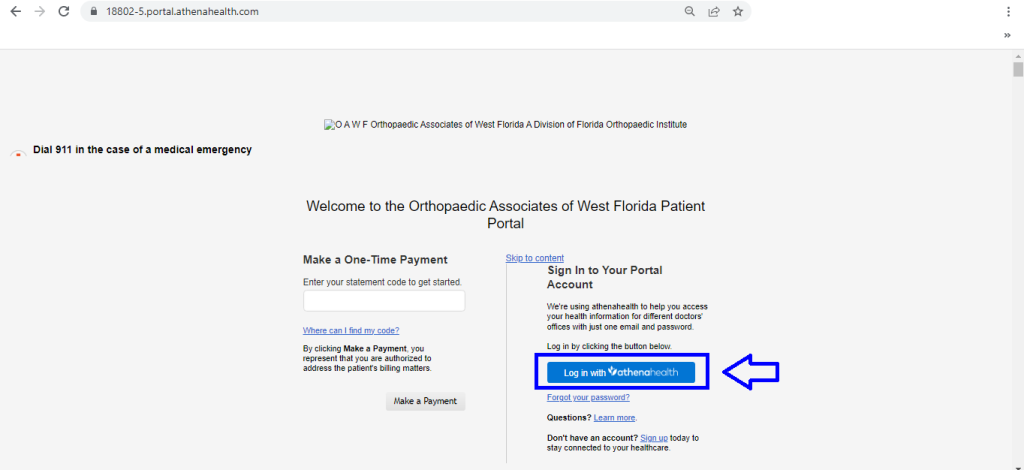1024x470 pixels.
Task: Click the OAWF logo image placeholder
Action: point(505,124)
